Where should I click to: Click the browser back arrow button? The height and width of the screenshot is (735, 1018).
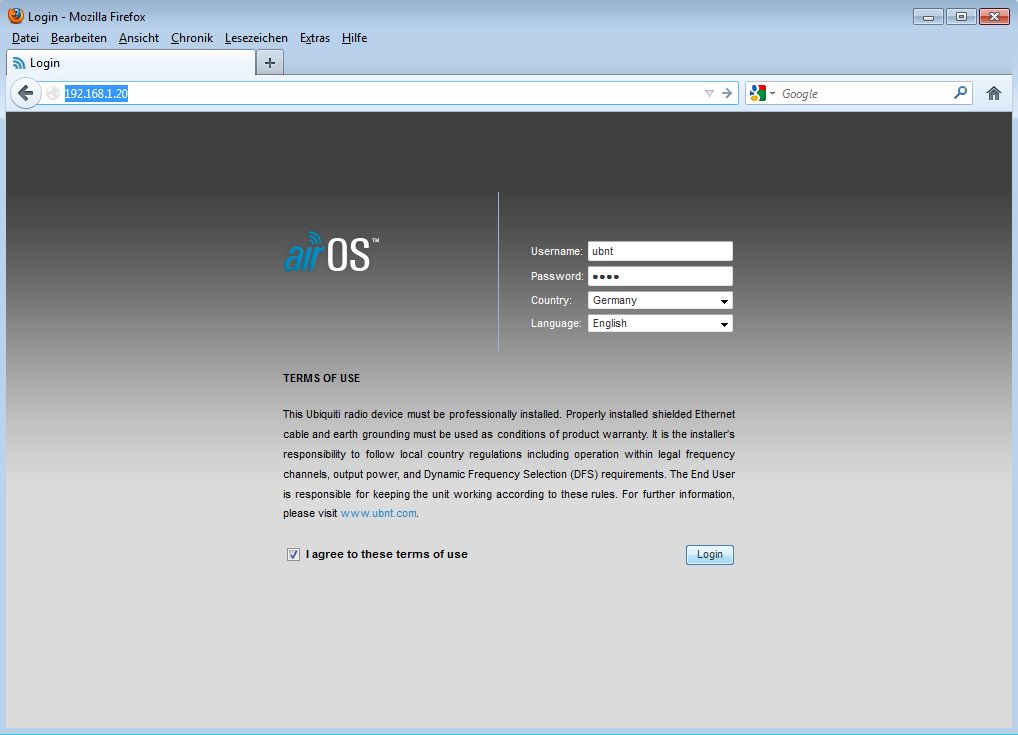(25, 93)
